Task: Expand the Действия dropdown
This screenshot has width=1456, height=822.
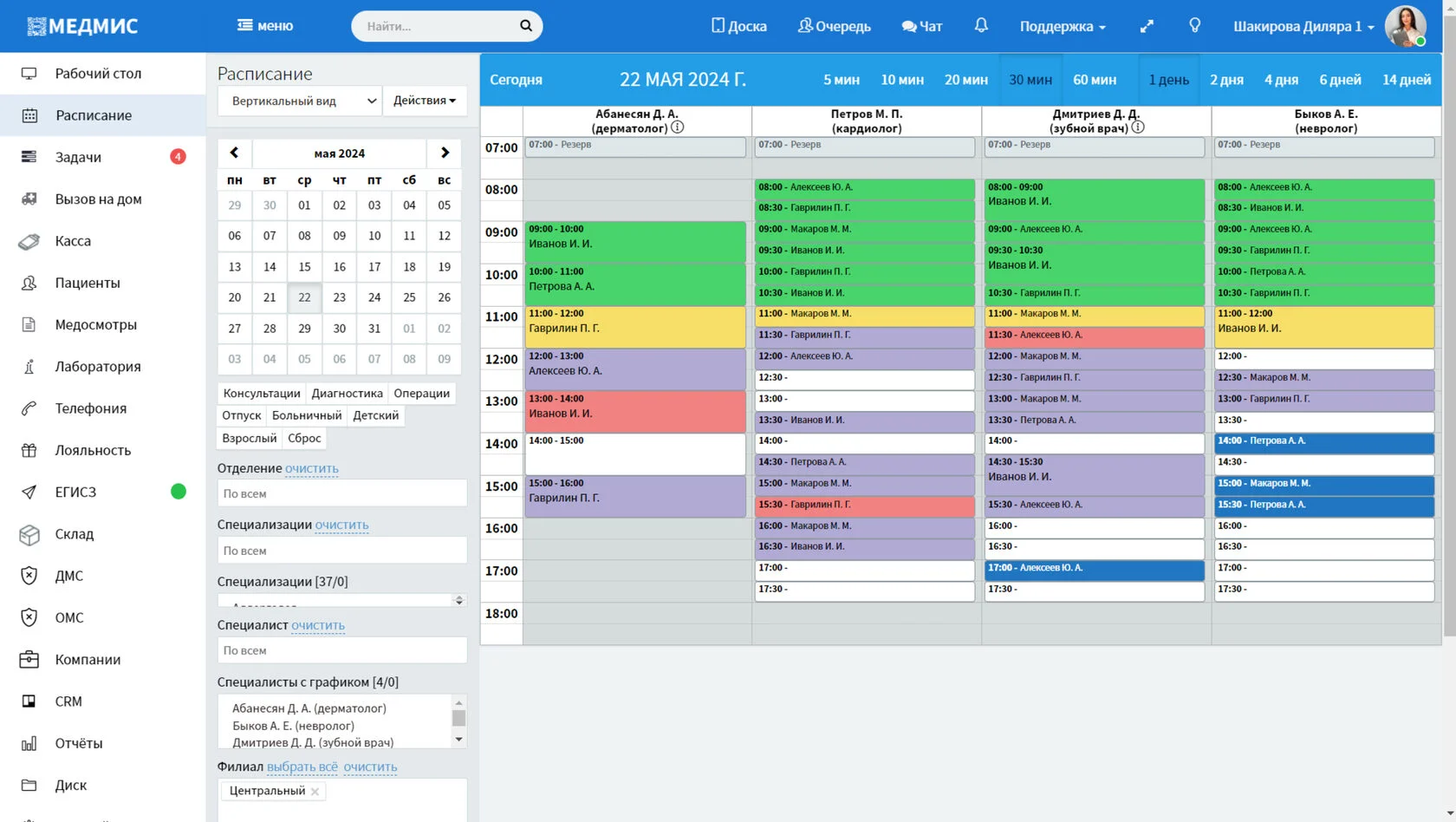Action: [425, 101]
